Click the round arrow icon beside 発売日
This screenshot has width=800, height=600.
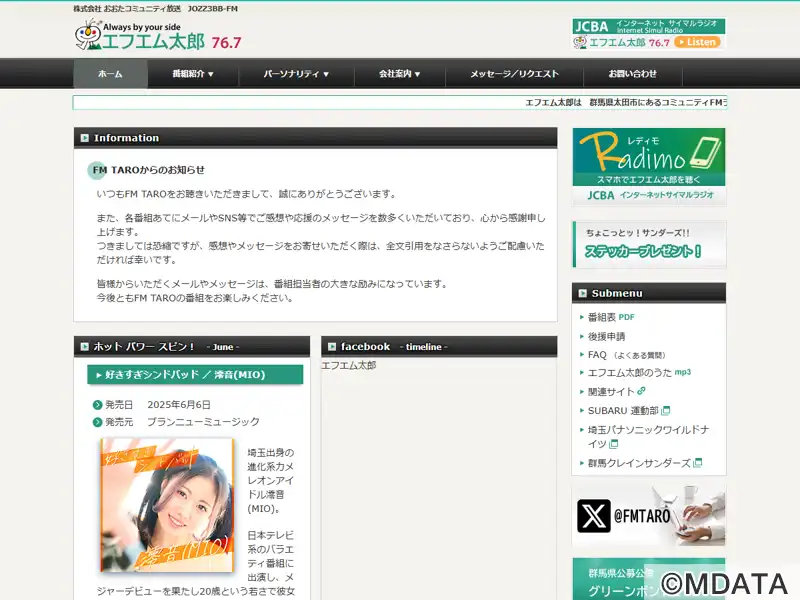click(x=97, y=405)
